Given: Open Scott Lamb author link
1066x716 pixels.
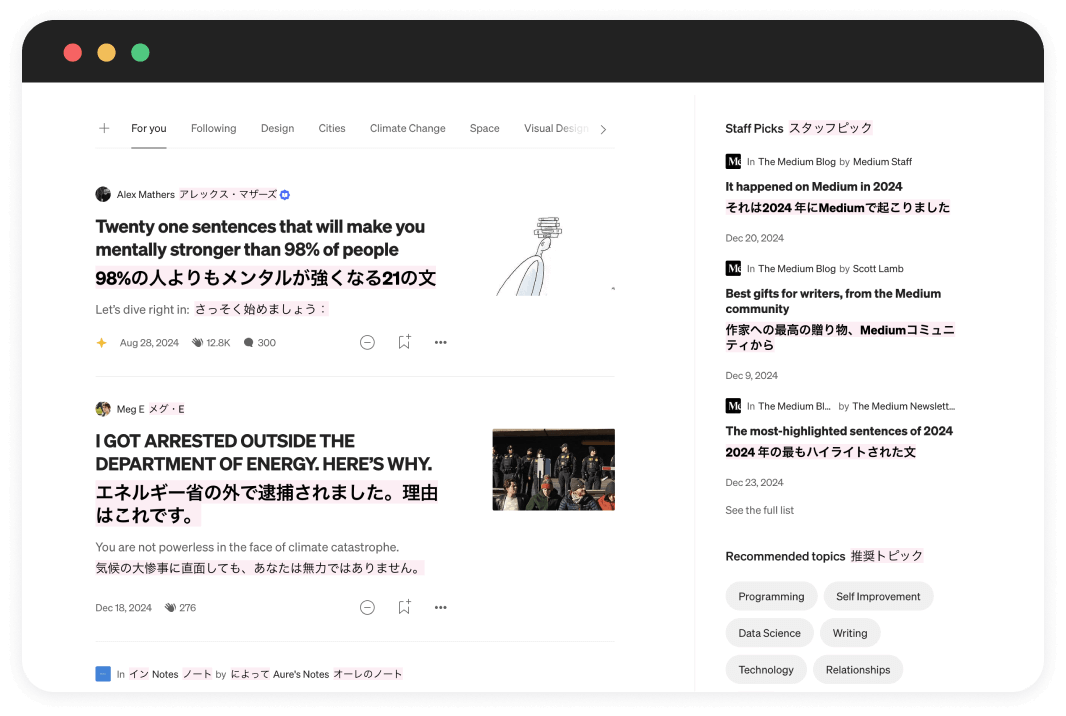Looking at the screenshot, I should pos(878,269).
